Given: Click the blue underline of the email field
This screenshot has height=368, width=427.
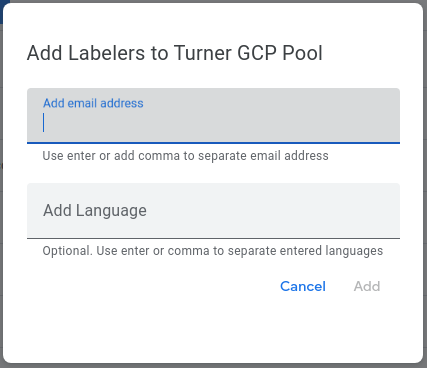Looking at the screenshot, I should click(x=213, y=143).
